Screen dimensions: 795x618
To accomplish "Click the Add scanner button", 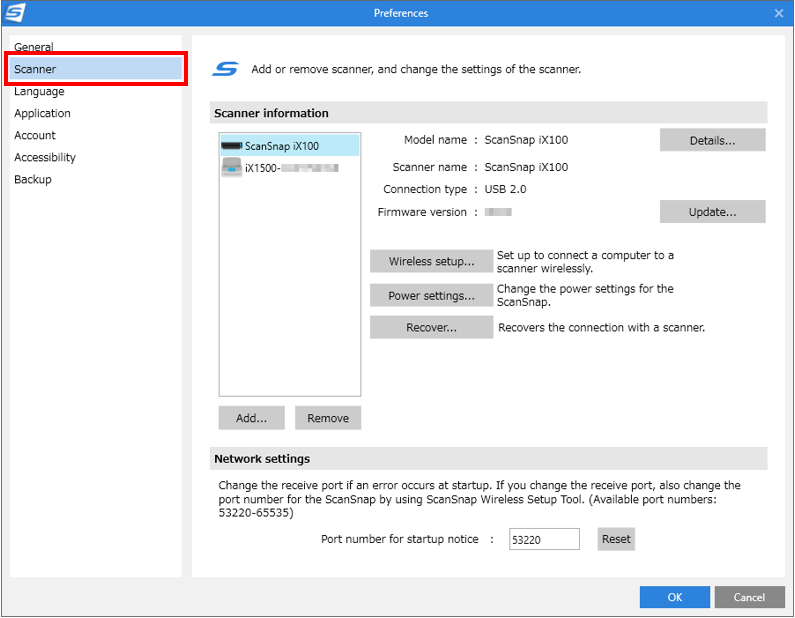I will coord(251,418).
